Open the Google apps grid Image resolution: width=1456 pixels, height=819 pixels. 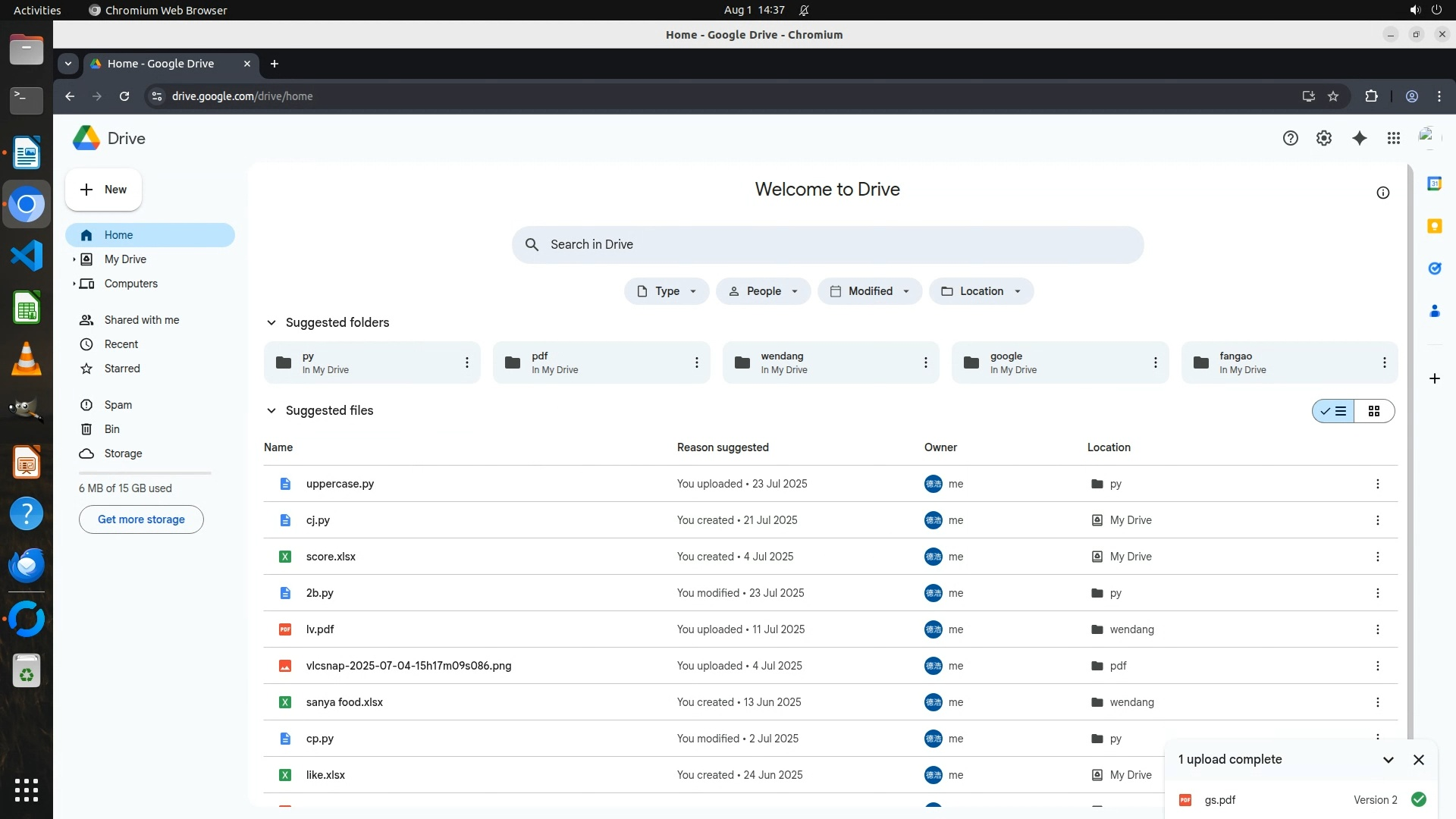pyautogui.click(x=1393, y=138)
